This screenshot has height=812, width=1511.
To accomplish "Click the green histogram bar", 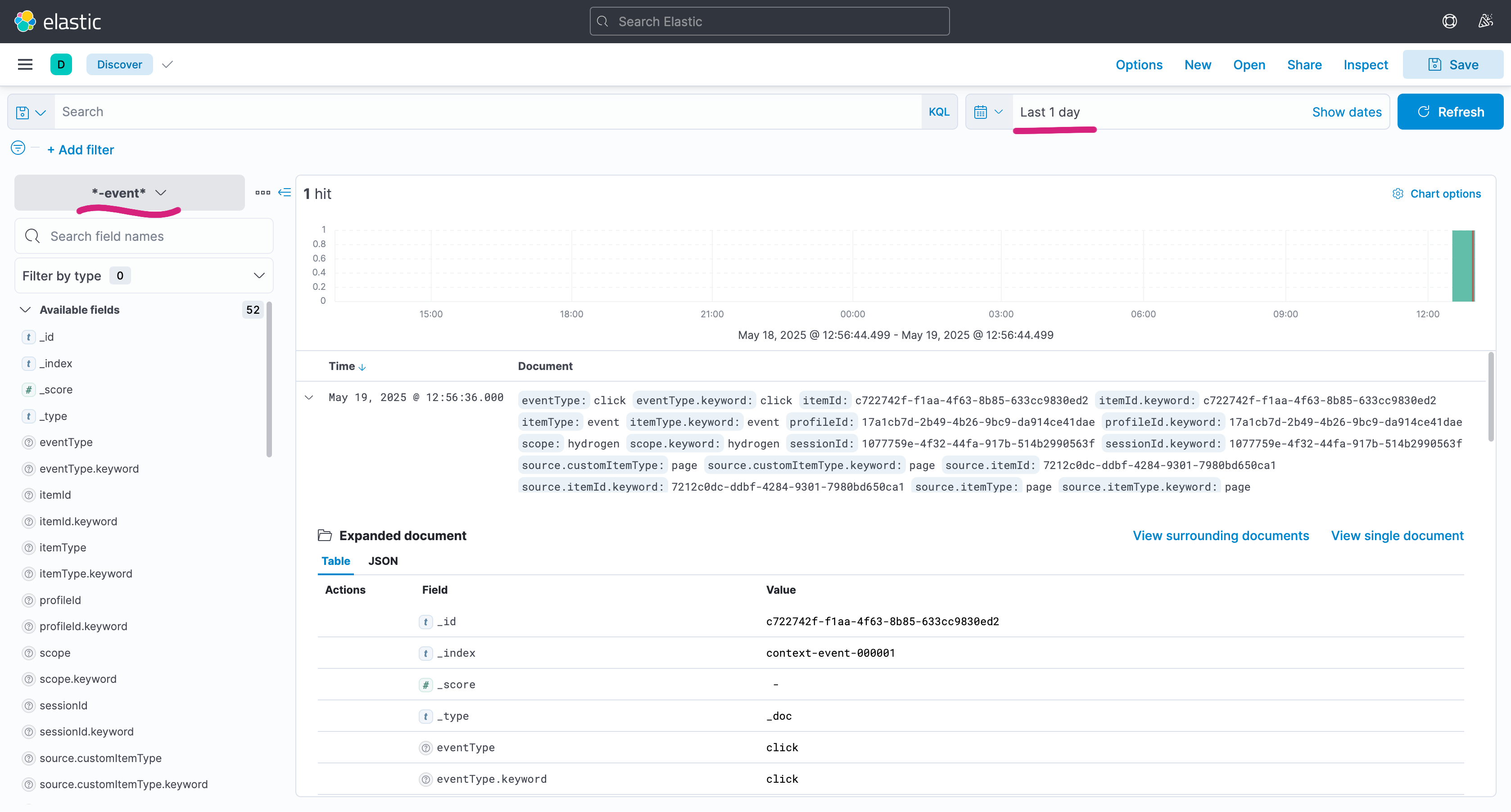I will 1462,266.
